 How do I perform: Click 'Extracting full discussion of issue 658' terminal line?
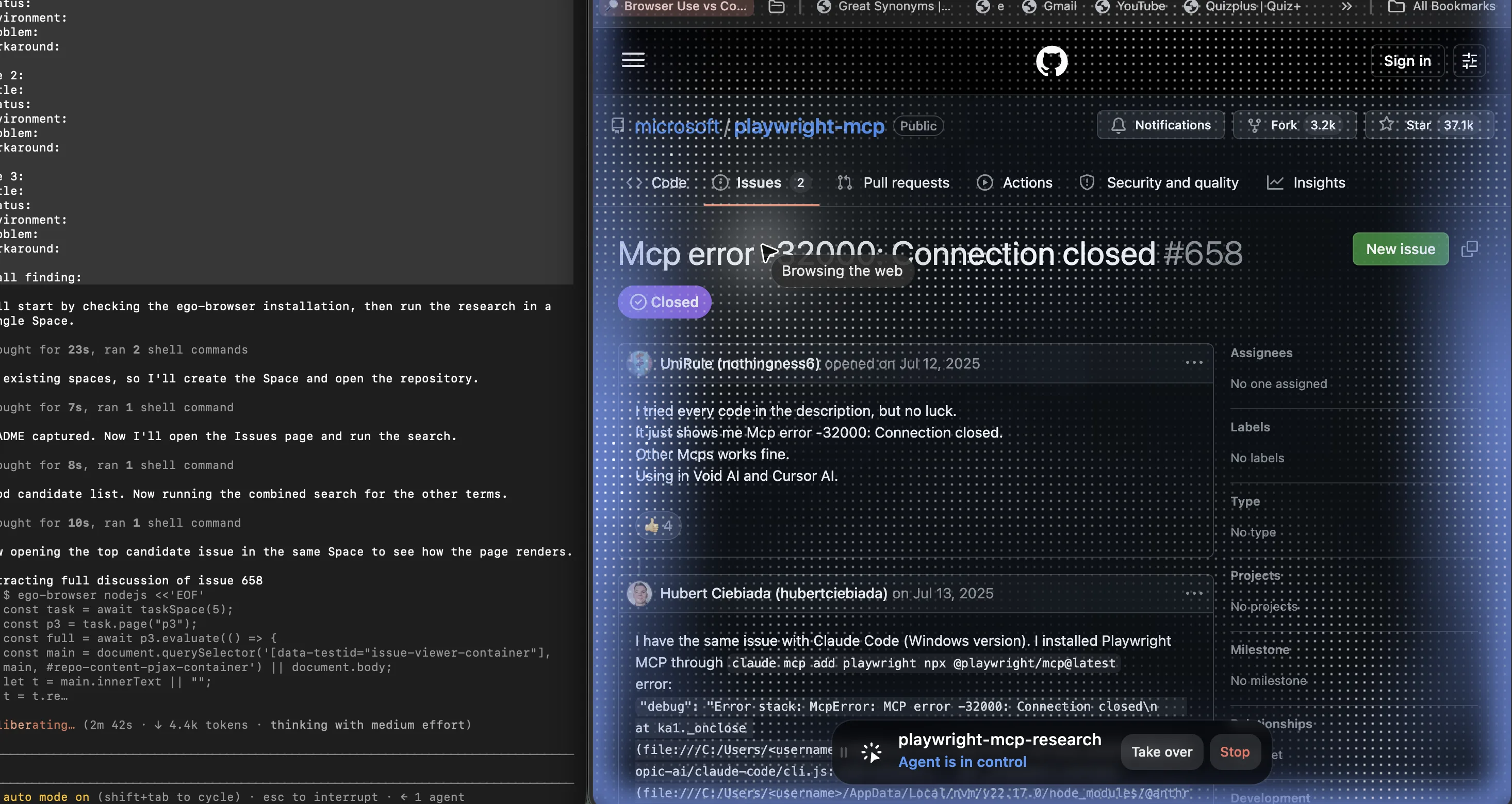click(132, 580)
